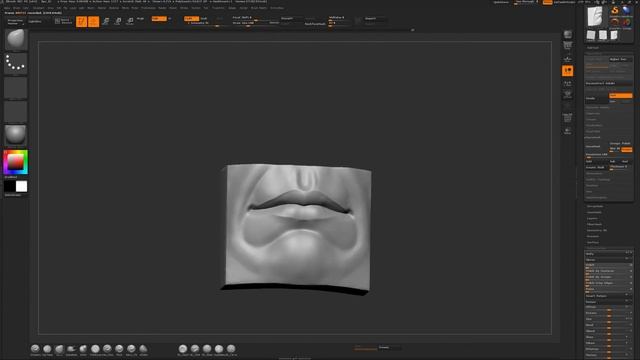Image resolution: width=640 pixels, height=360 pixels.
Task: Open the Document menu
Action: [39, 8]
